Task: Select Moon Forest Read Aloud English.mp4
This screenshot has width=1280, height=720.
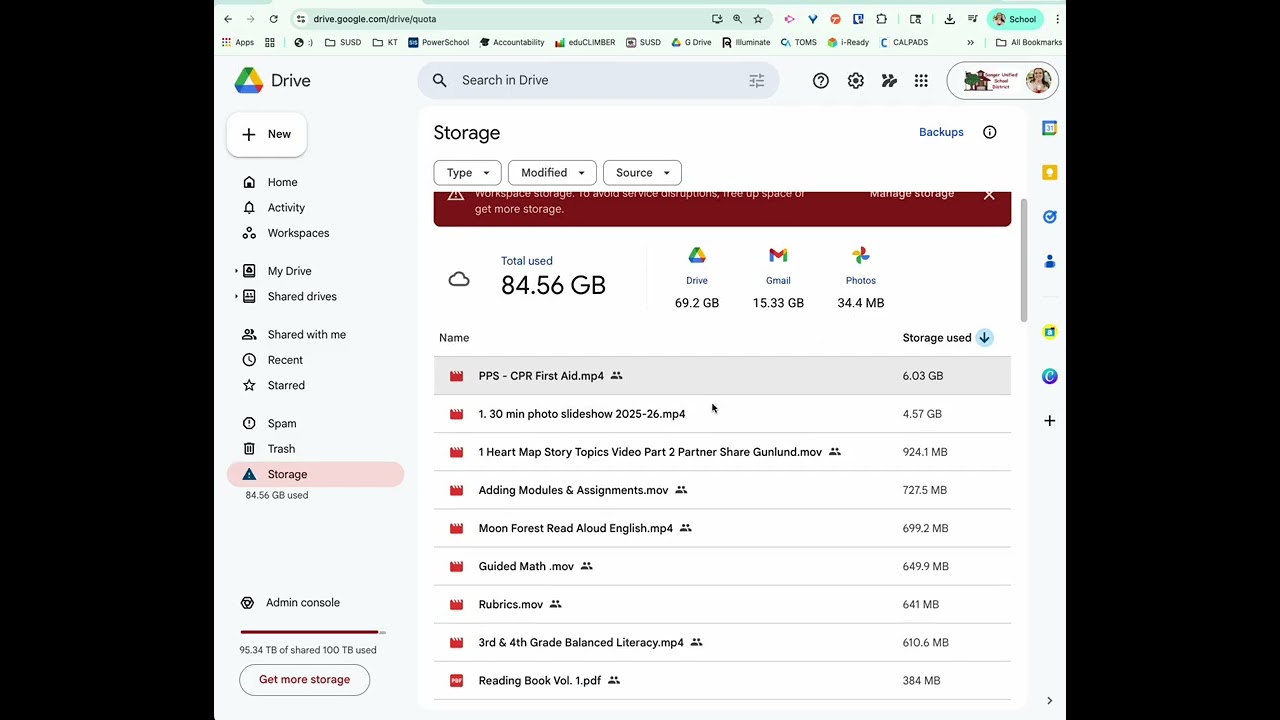Action: [722, 528]
